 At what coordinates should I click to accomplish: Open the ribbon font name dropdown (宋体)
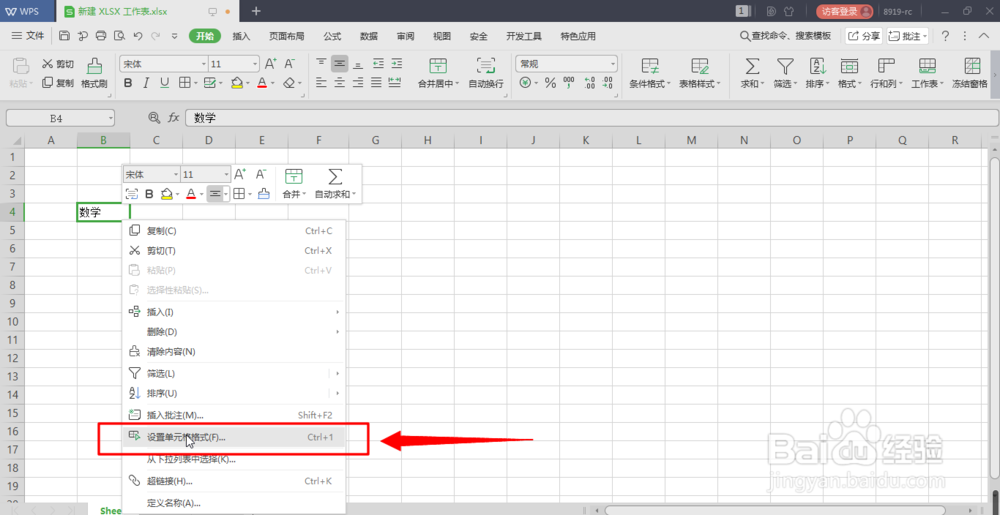tap(204, 64)
